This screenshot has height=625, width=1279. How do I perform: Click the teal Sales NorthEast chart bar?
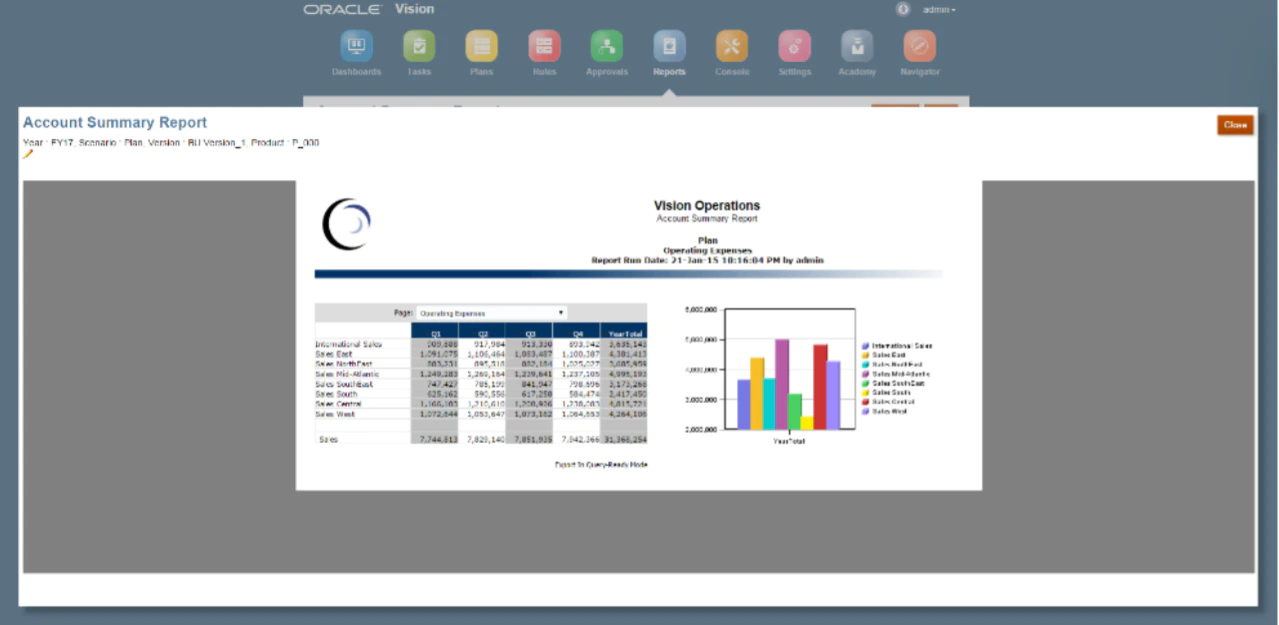(x=770, y=404)
